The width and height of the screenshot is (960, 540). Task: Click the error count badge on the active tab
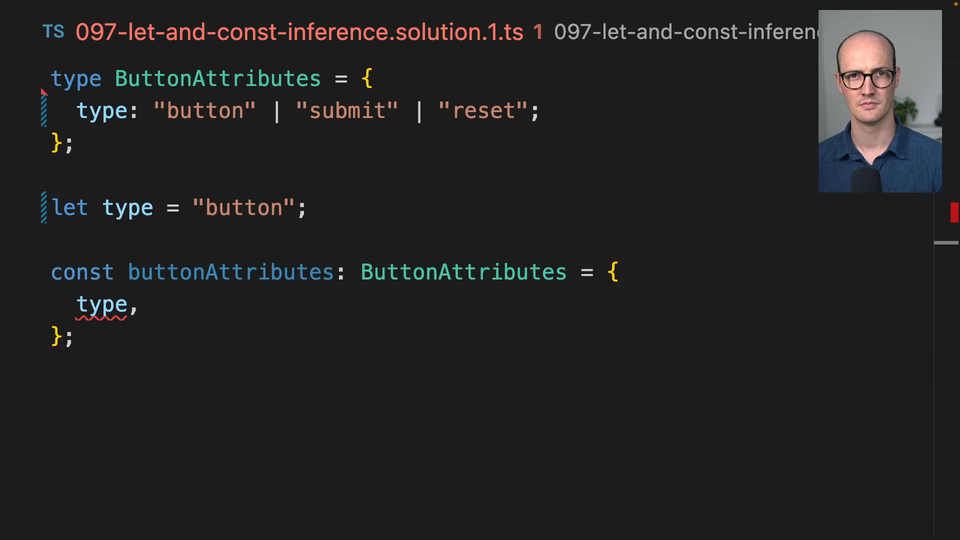pyautogui.click(x=538, y=32)
